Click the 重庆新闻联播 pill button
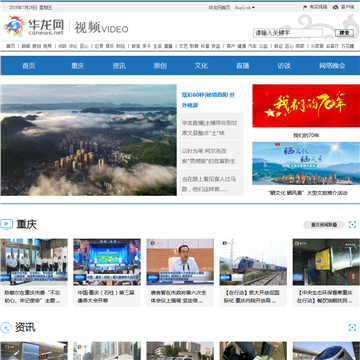 [323, 225]
